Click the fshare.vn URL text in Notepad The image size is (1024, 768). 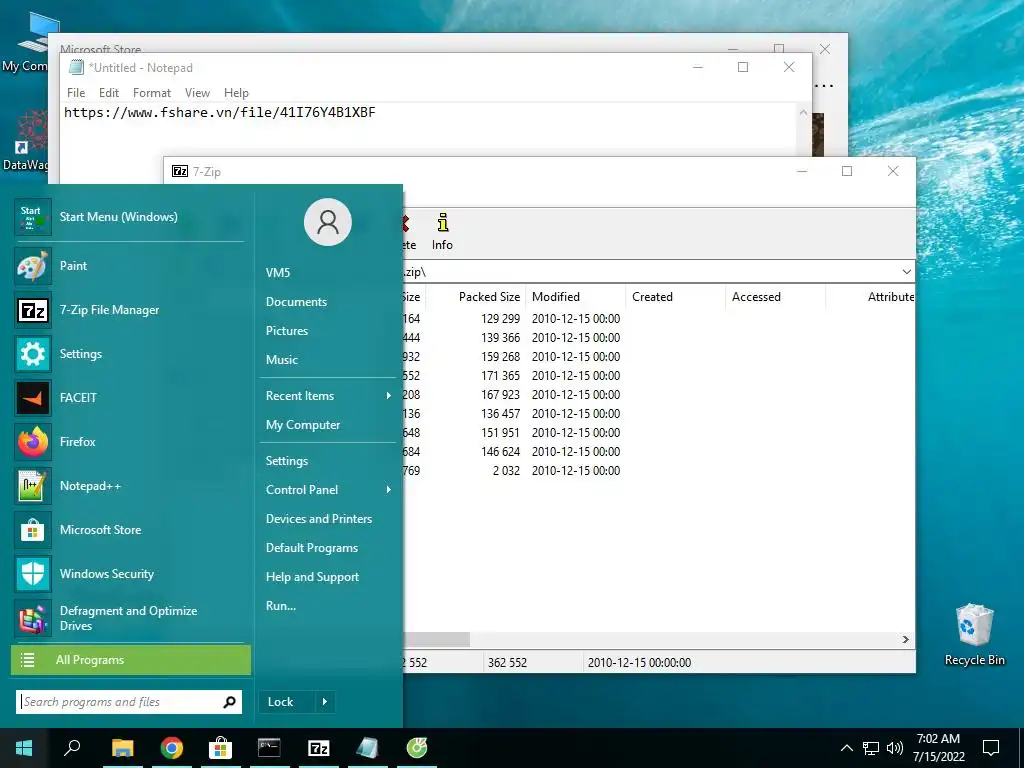point(219,112)
